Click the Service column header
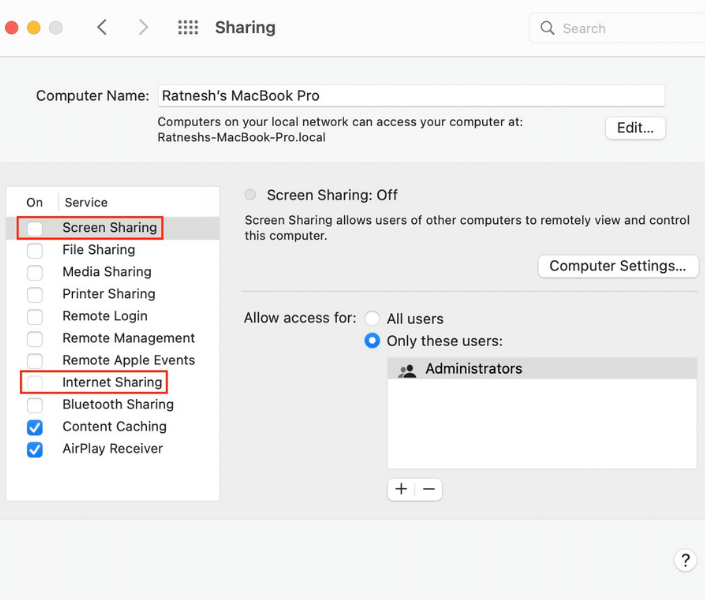This screenshot has width=705, height=600. tap(86, 202)
